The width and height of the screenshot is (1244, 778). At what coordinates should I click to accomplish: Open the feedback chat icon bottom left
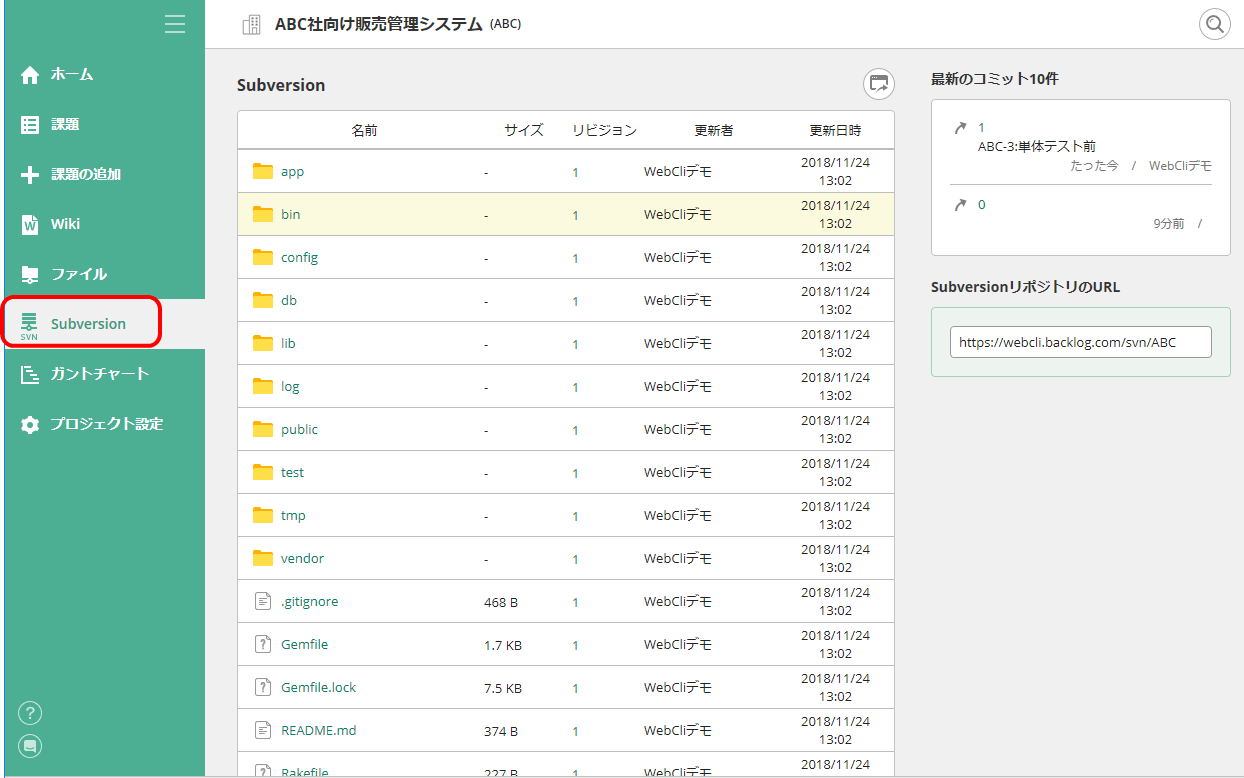(x=29, y=745)
